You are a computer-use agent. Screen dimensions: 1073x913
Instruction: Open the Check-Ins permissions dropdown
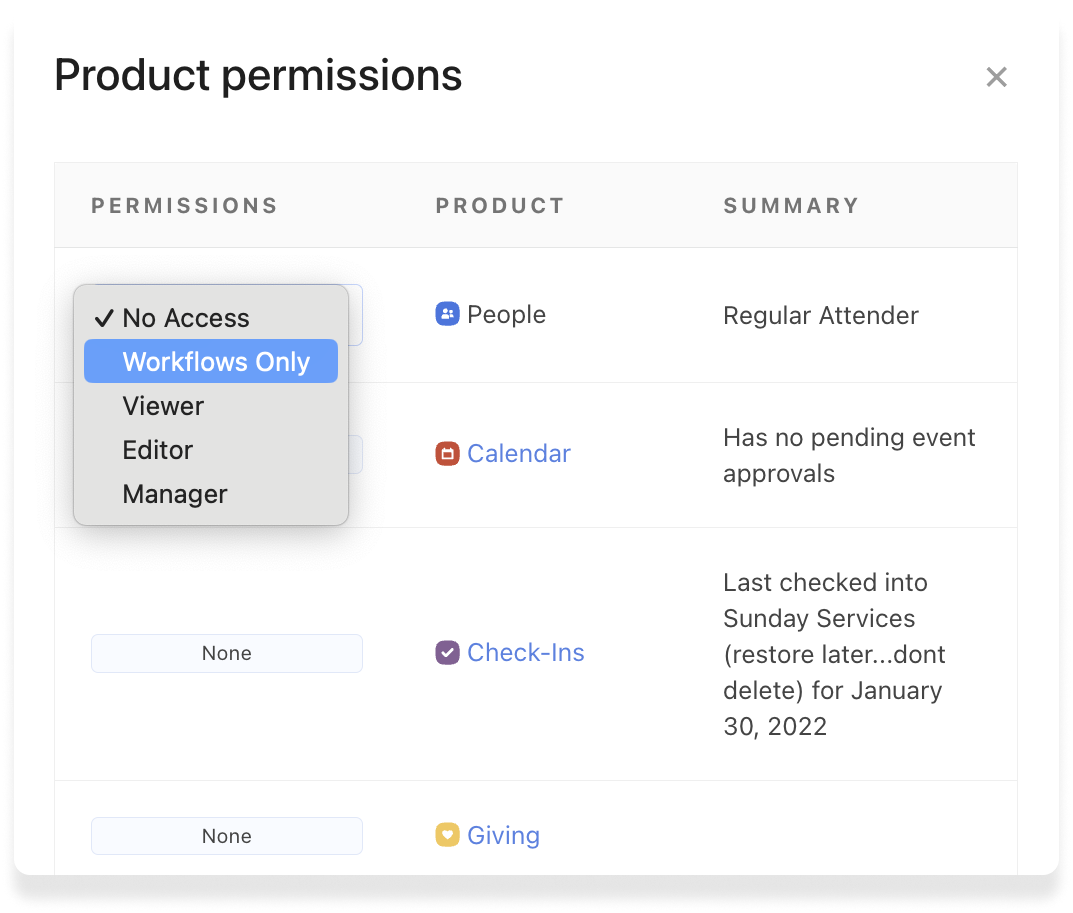[227, 653]
